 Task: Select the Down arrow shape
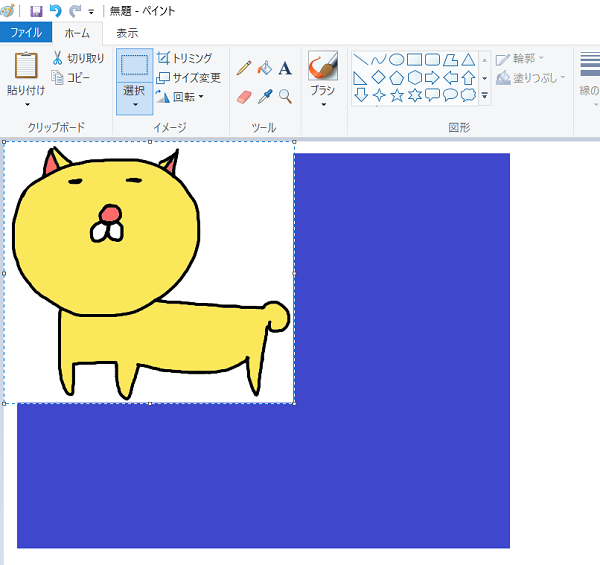click(360, 95)
